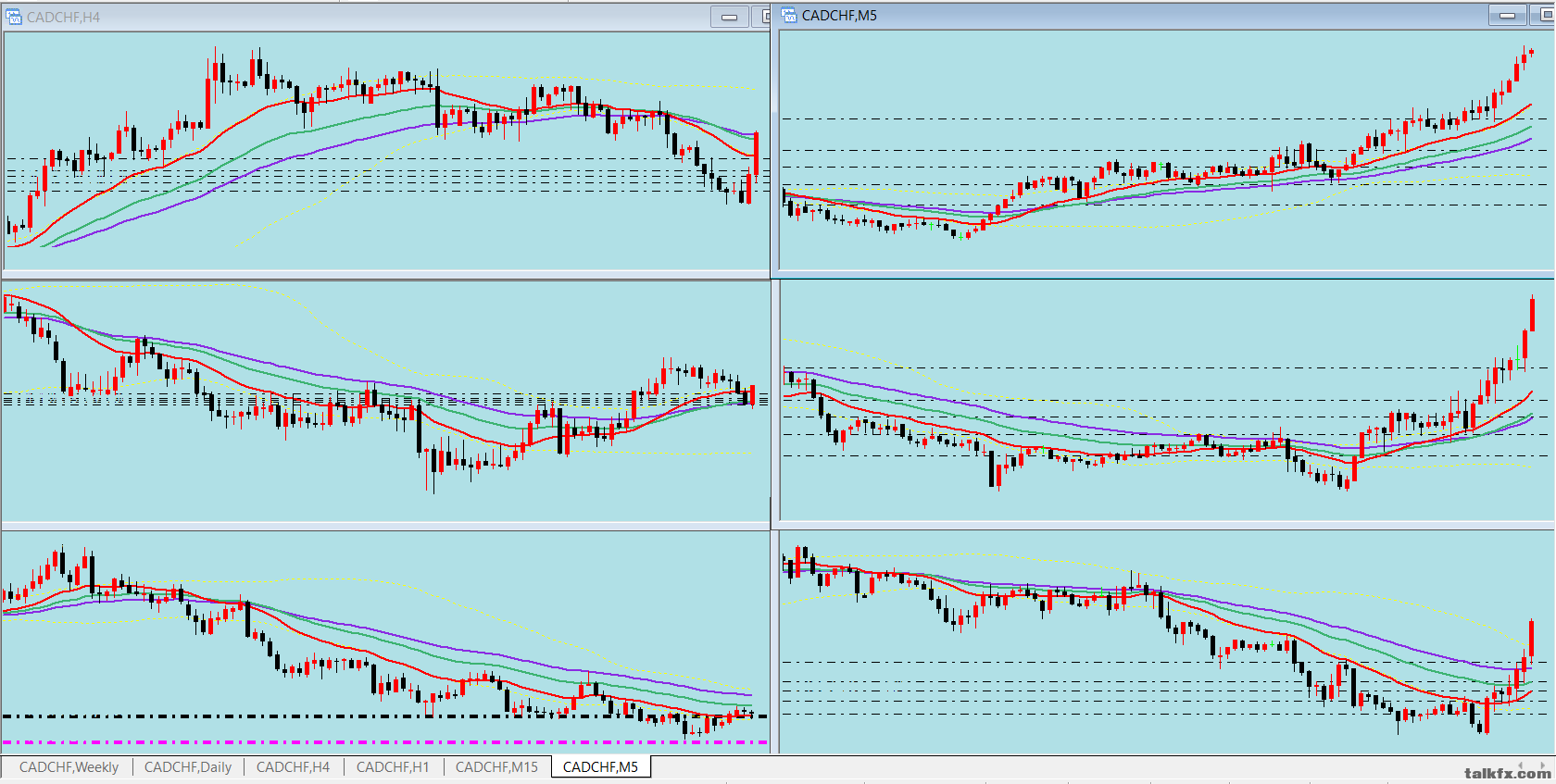Screen dimensions: 1556x784
Task: Activate the CADCHF,M5 chart tab
Action: point(600,766)
